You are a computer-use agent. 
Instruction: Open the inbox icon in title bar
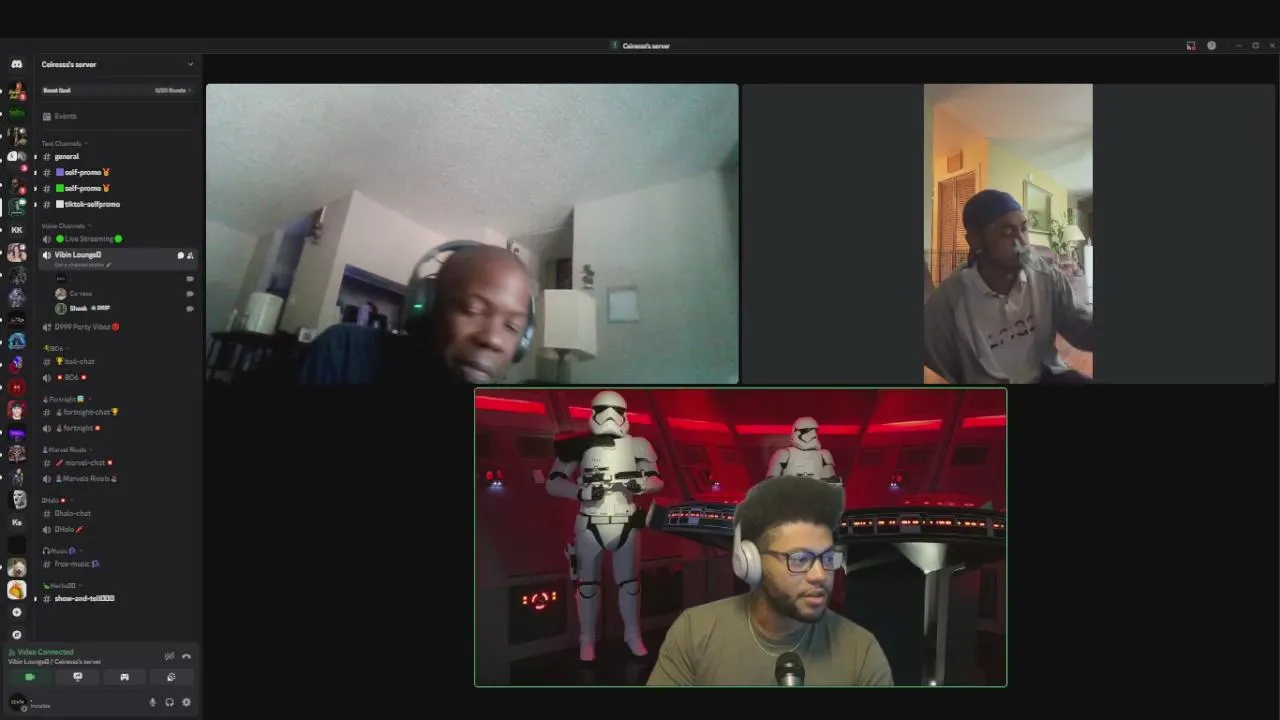(x=1190, y=45)
